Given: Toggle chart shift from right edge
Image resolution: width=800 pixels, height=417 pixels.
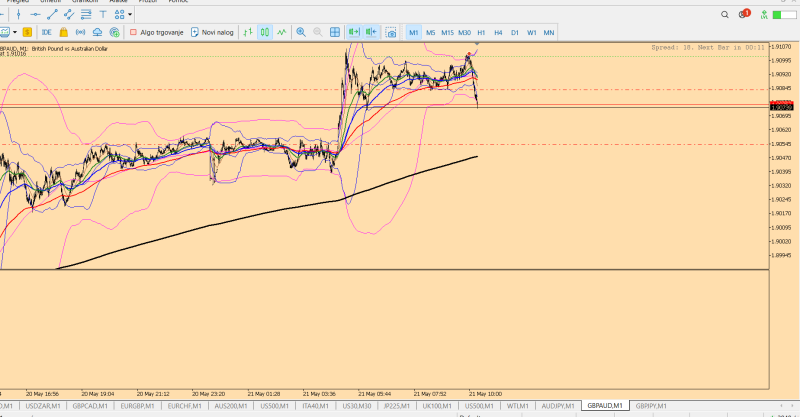Looking at the screenshot, I should point(371,32).
